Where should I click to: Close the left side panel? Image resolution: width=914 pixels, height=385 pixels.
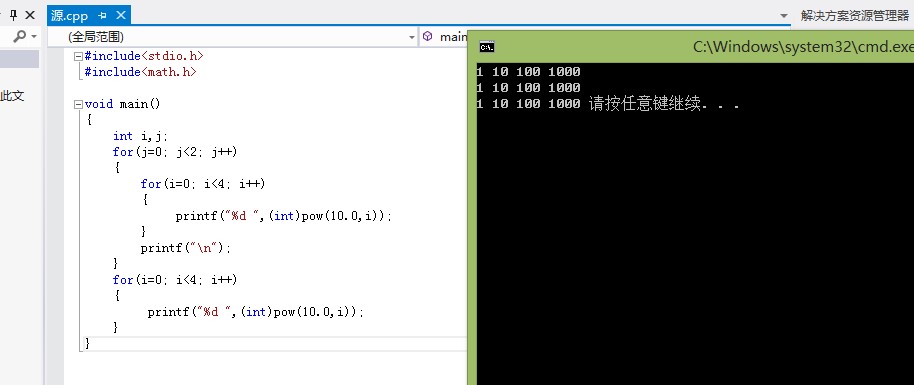[x=30, y=16]
